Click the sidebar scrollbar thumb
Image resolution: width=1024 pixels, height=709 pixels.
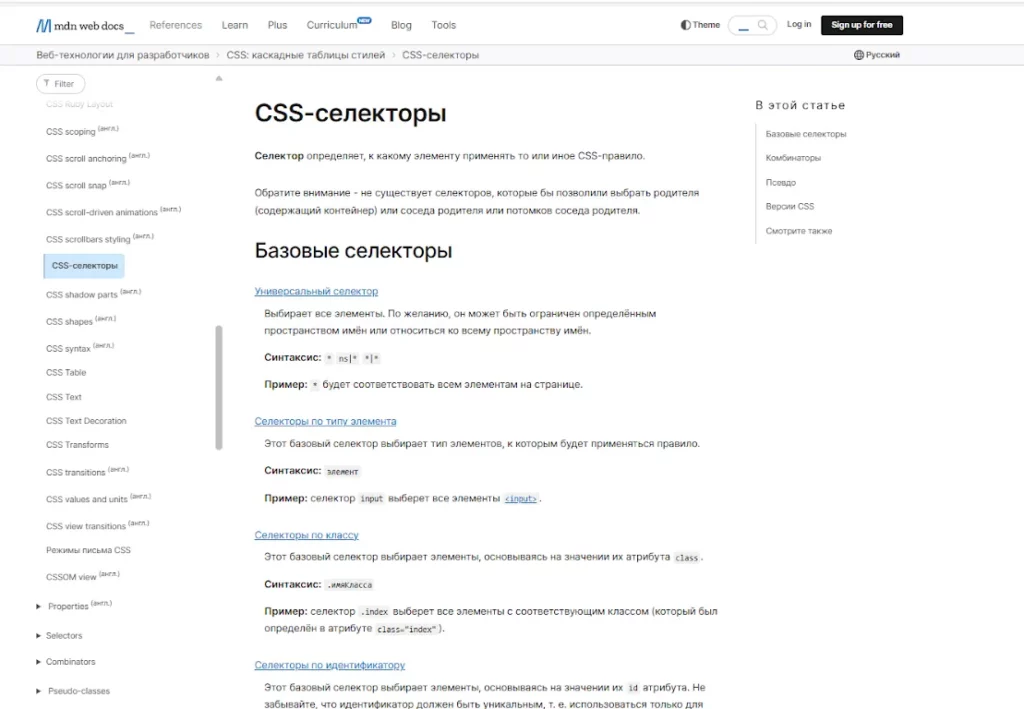tap(219, 388)
